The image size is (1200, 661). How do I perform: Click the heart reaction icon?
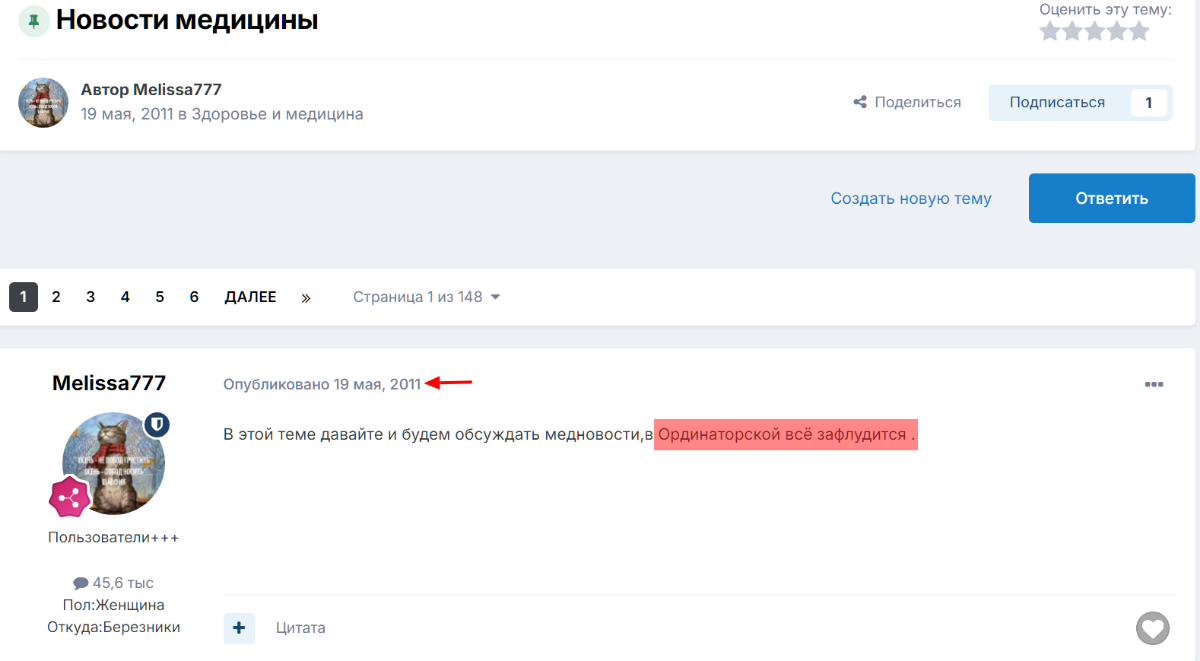pyautogui.click(x=1152, y=628)
